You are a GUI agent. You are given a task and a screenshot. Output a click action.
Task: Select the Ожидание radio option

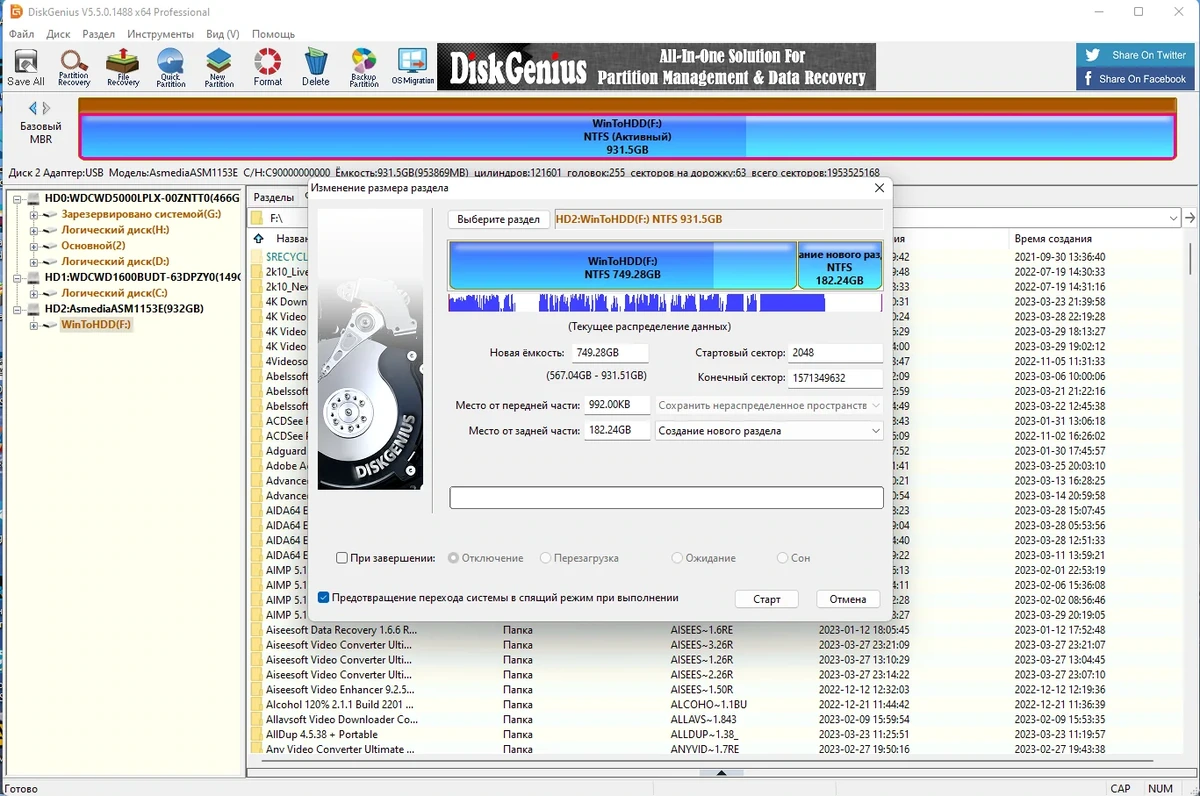point(678,558)
